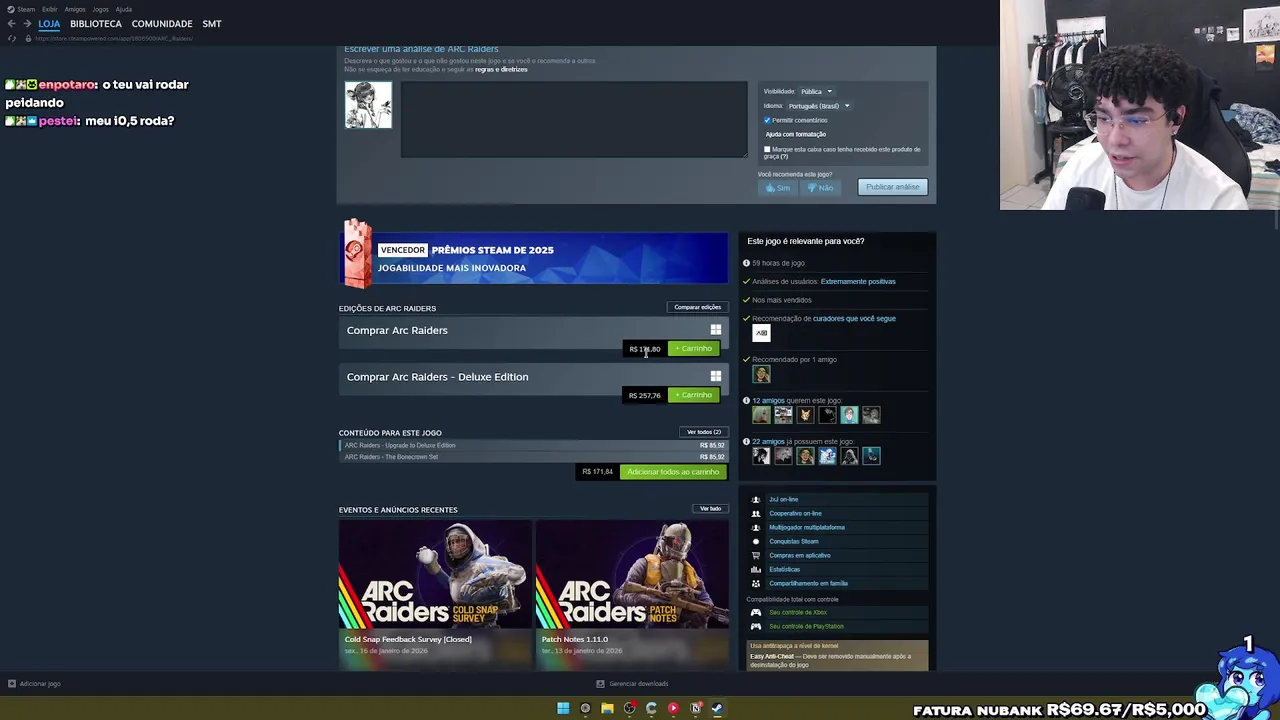Switch to the BIBLIOTECA tab
The width and height of the screenshot is (1280, 720).
point(96,24)
